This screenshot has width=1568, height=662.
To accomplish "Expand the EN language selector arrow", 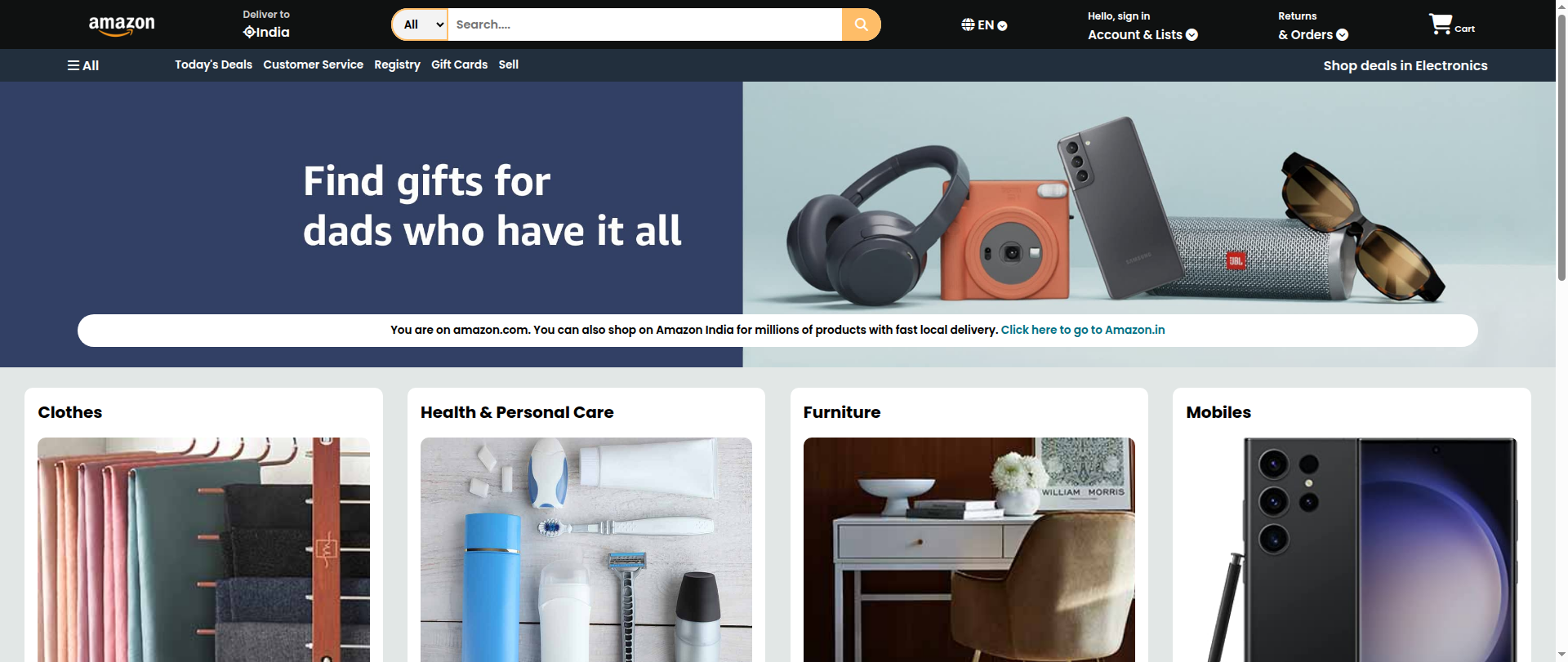I will coord(1002,25).
